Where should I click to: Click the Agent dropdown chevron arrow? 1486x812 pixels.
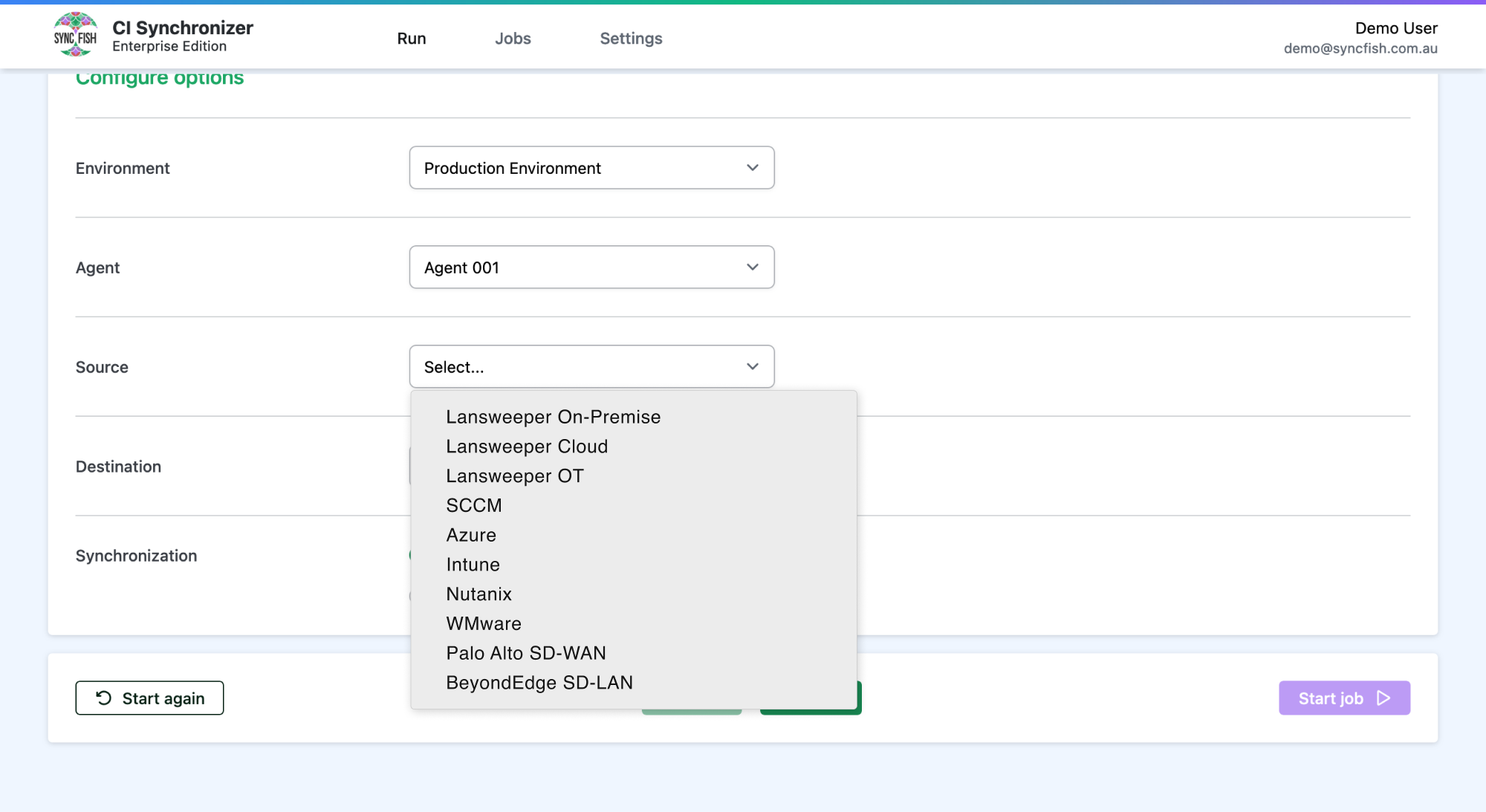point(753,267)
